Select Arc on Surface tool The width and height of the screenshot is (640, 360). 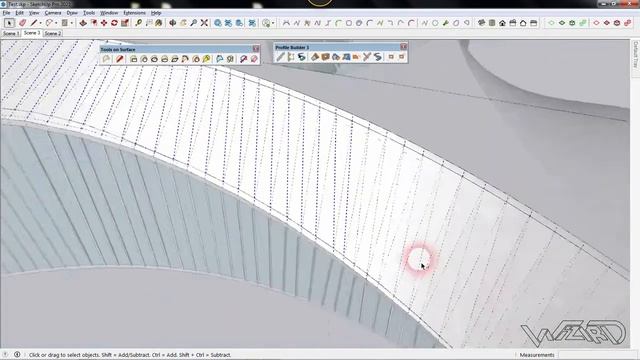185,59
